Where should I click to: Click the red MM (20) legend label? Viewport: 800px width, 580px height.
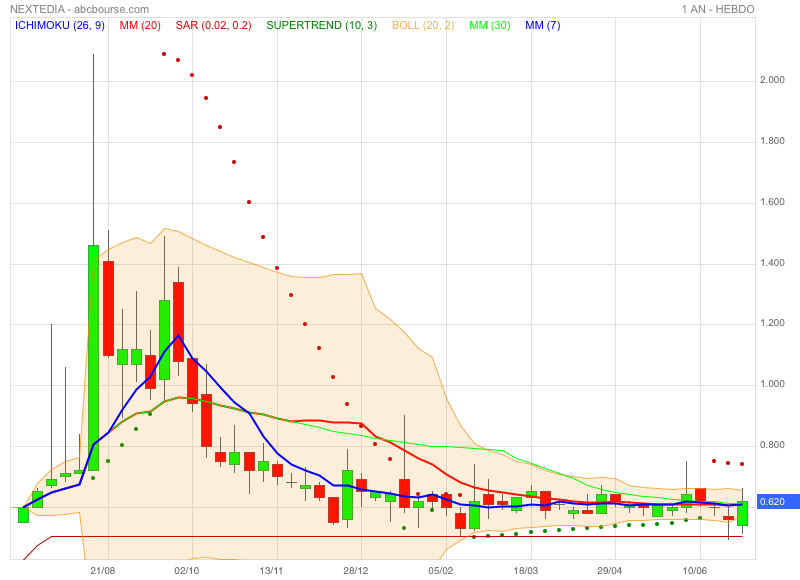(x=140, y=26)
